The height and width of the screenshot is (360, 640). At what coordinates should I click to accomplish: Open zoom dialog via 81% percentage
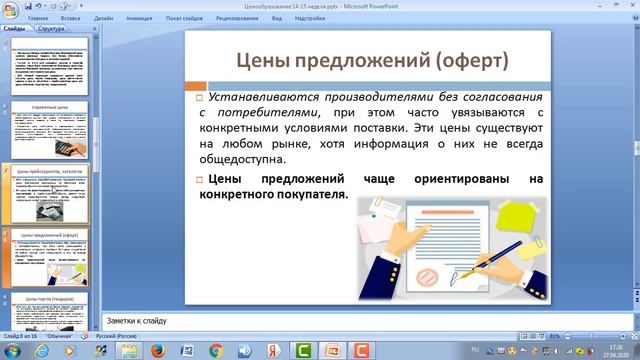554,336
